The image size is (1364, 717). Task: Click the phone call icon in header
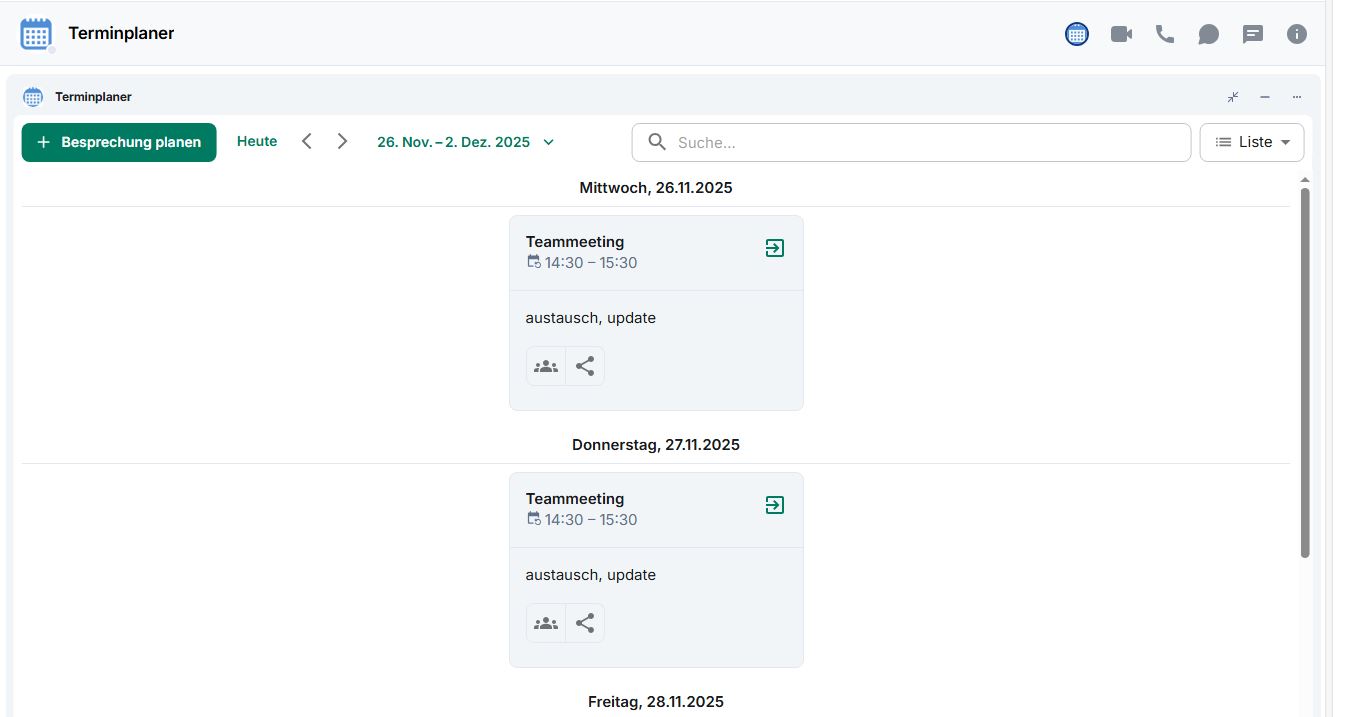click(x=1165, y=34)
